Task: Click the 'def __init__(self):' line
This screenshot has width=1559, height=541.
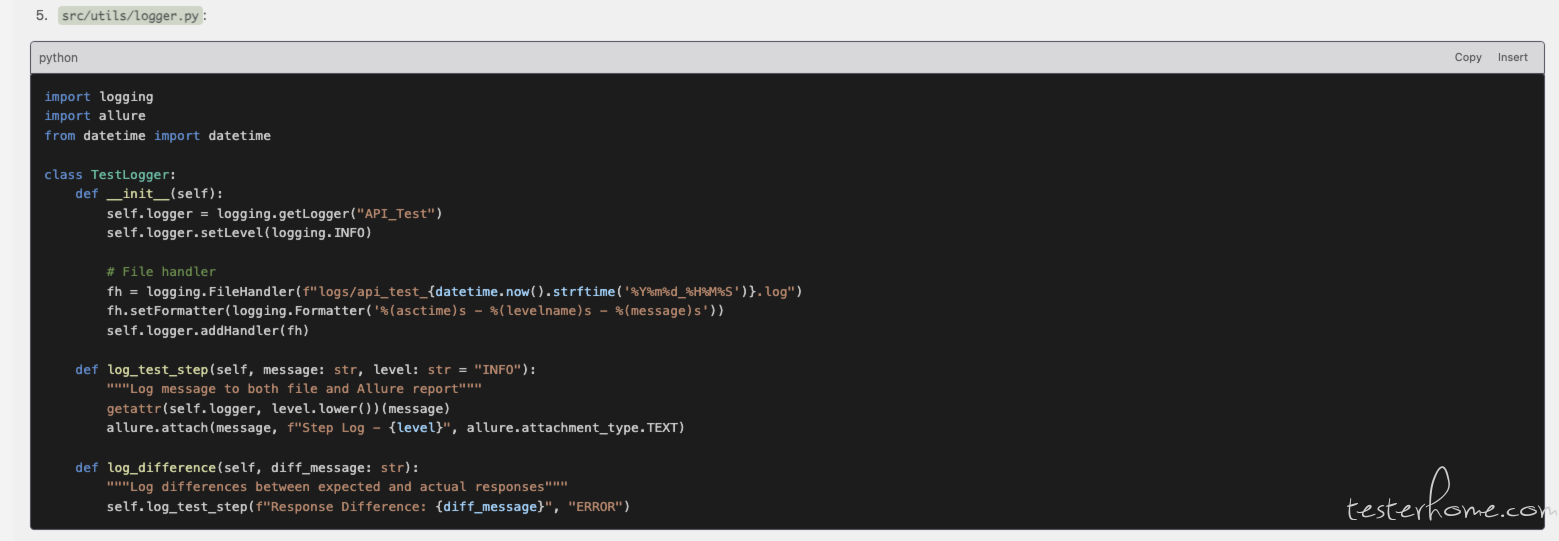Action: (x=150, y=194)
